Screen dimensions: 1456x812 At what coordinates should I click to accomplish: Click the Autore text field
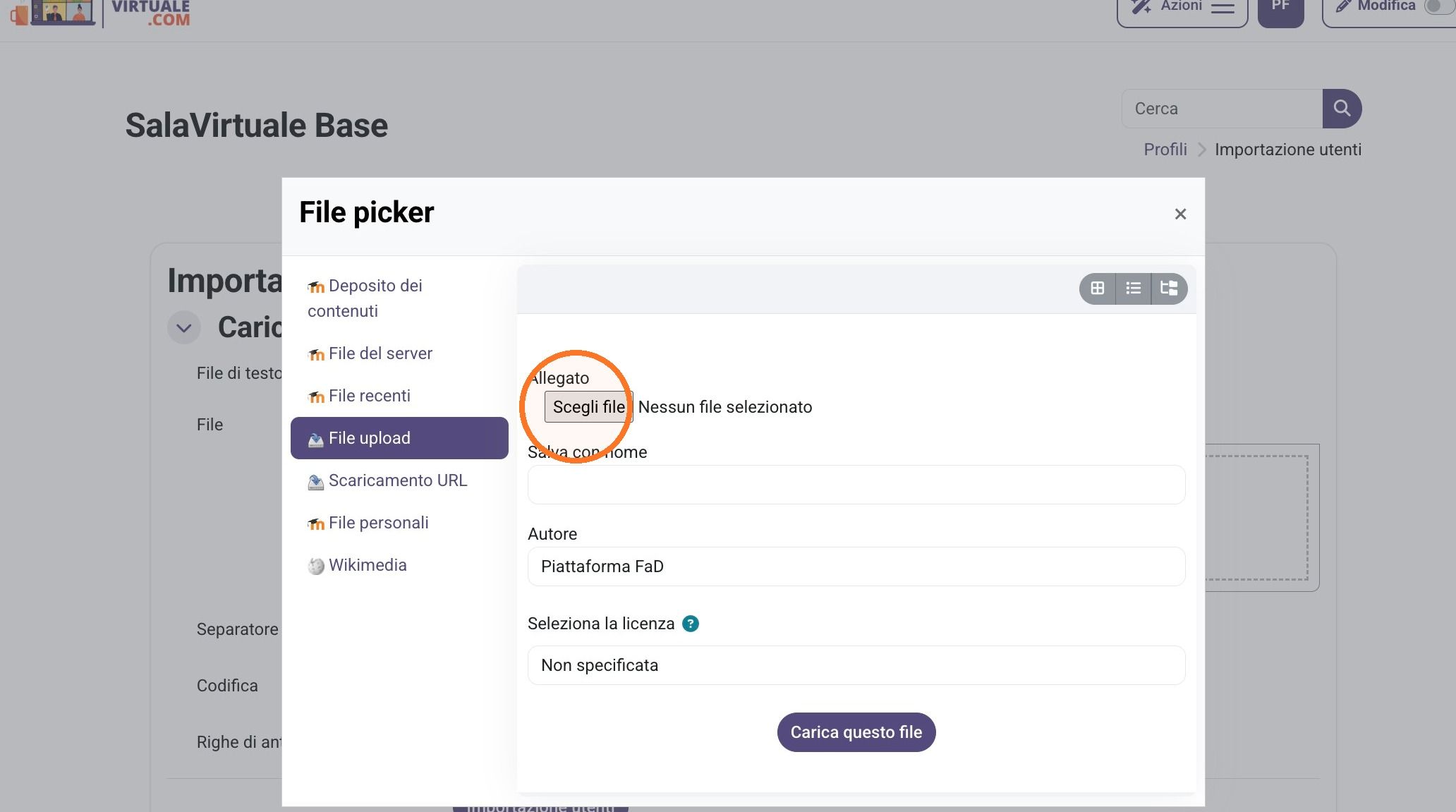point(856,566)
